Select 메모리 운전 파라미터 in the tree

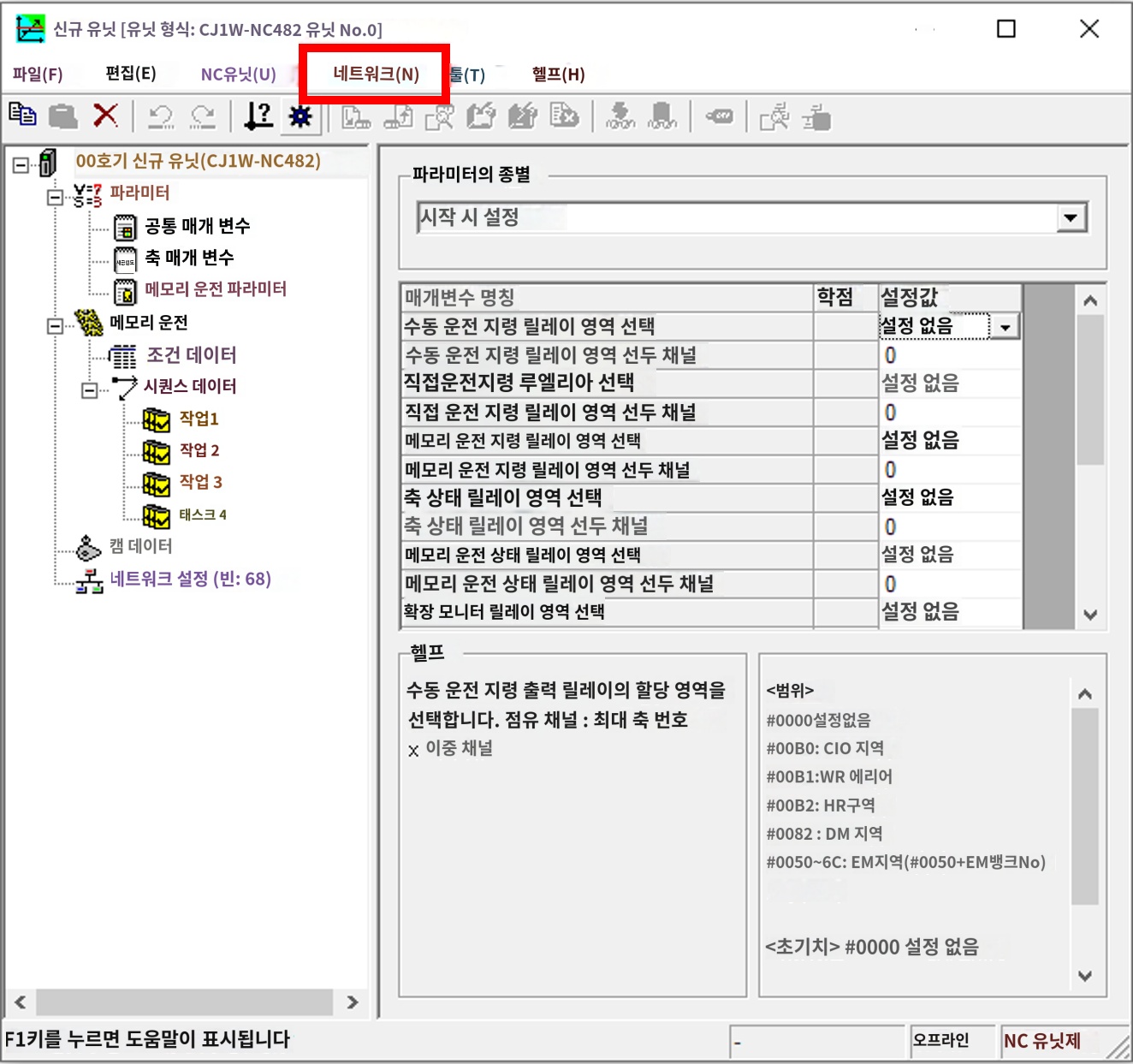point(216,289)
